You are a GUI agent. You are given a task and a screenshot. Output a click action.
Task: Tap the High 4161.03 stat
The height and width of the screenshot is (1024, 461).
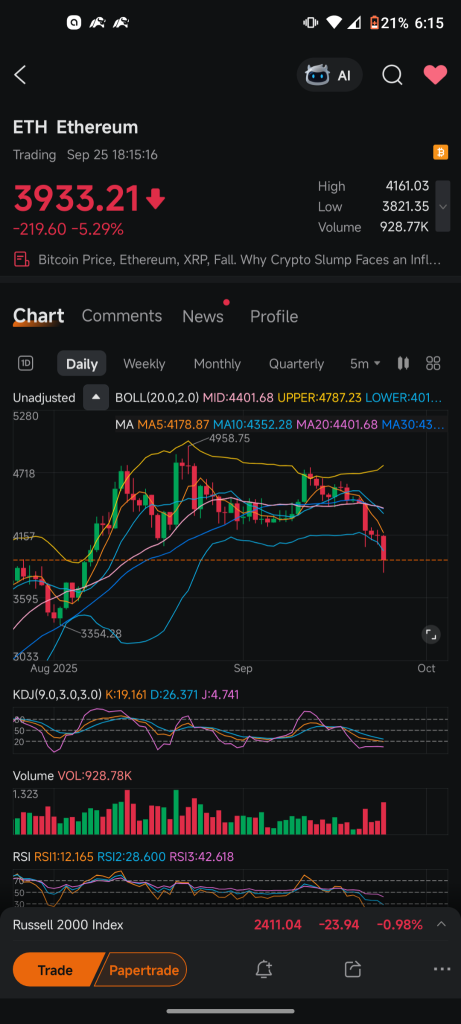tap(374, 186)
